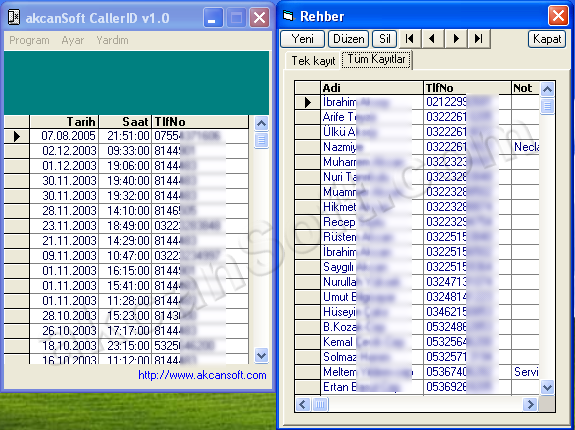The width and height of the screenshot is (575, 430).
Task: Open the http://www.akcansoft.com link
Action: tap(202, 375)
